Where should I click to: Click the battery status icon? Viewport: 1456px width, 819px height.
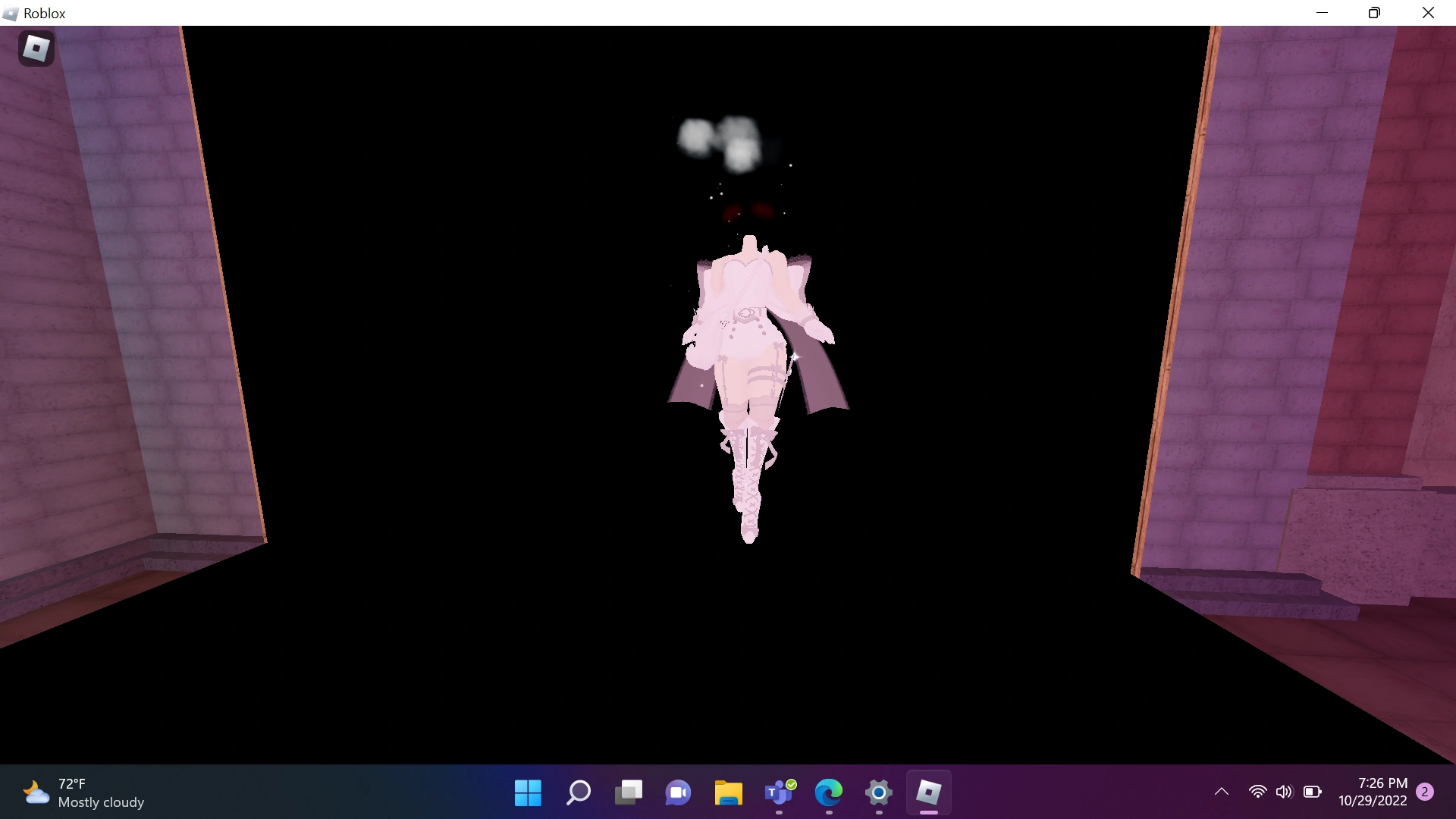coord(1312,792)
